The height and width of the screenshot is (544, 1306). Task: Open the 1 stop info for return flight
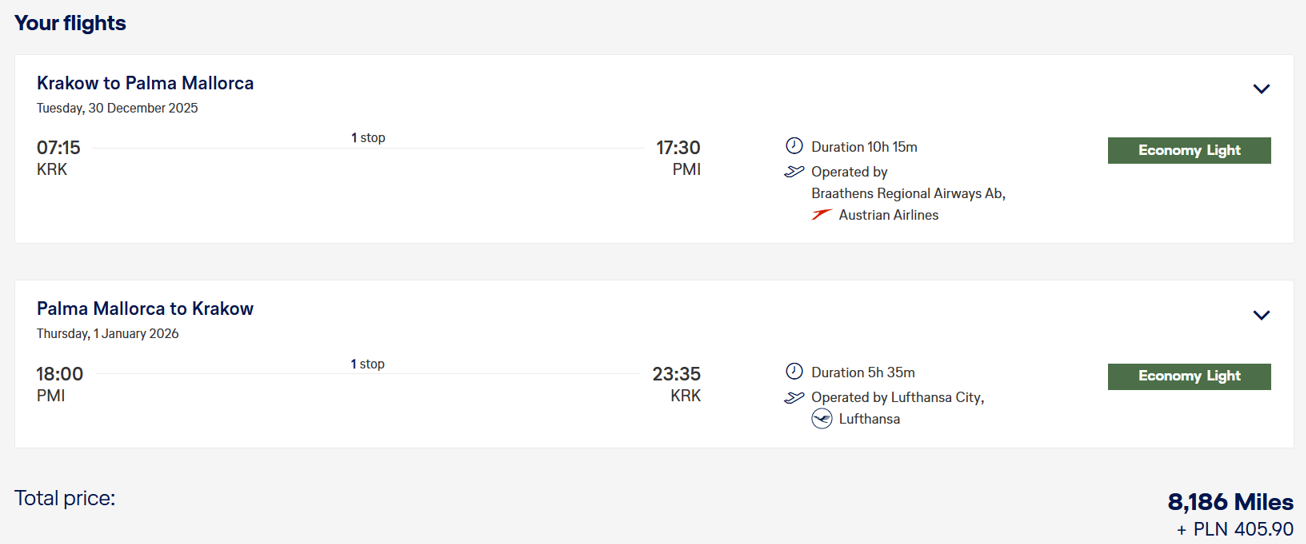(x=368, y=364)
